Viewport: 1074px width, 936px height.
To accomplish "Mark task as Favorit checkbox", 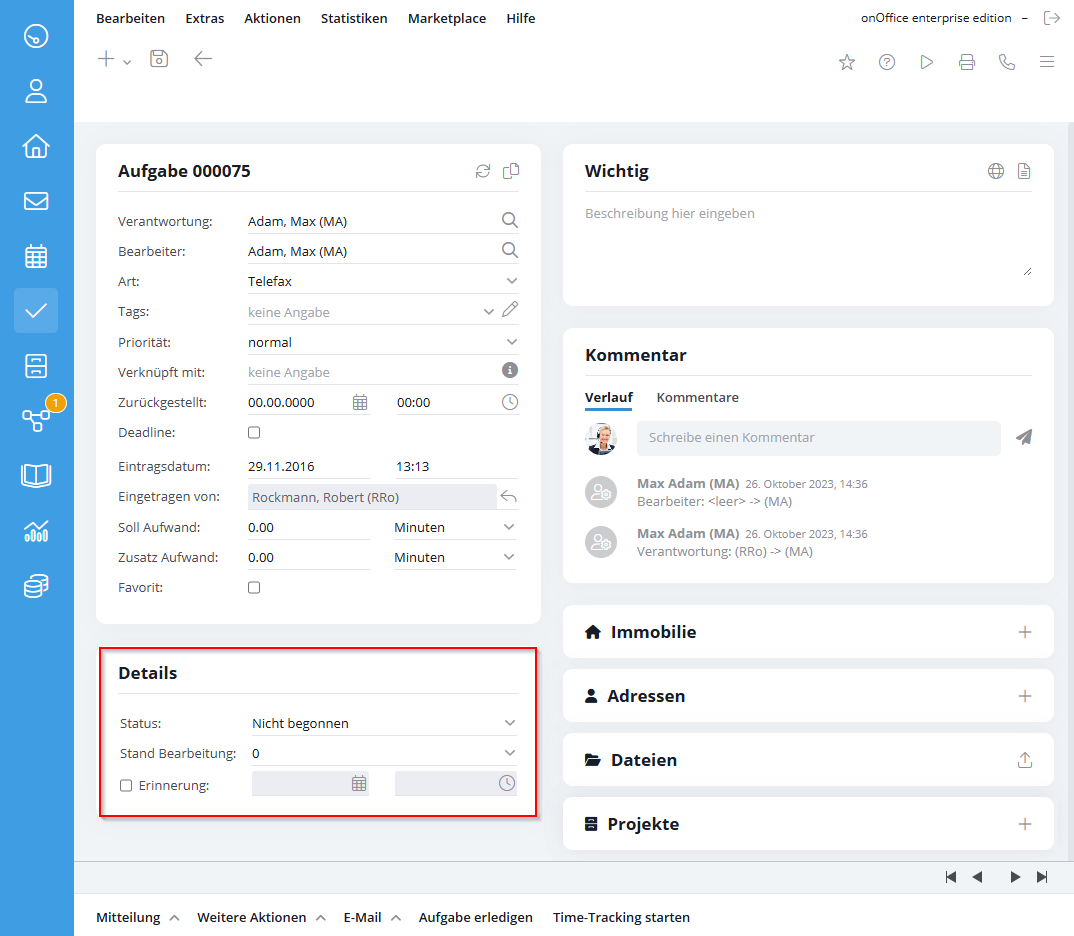I will [x=254, y=587].
